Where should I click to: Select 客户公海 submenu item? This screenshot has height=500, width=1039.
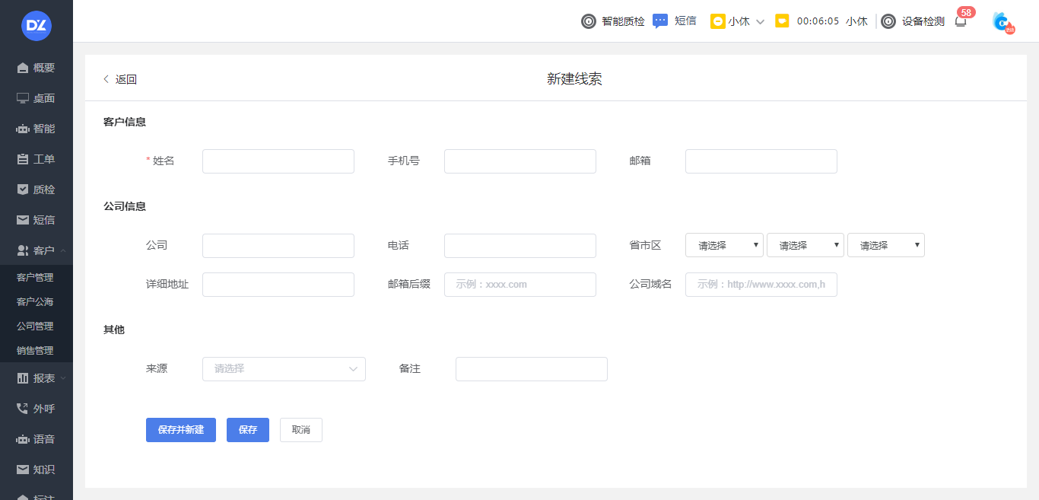35,302
